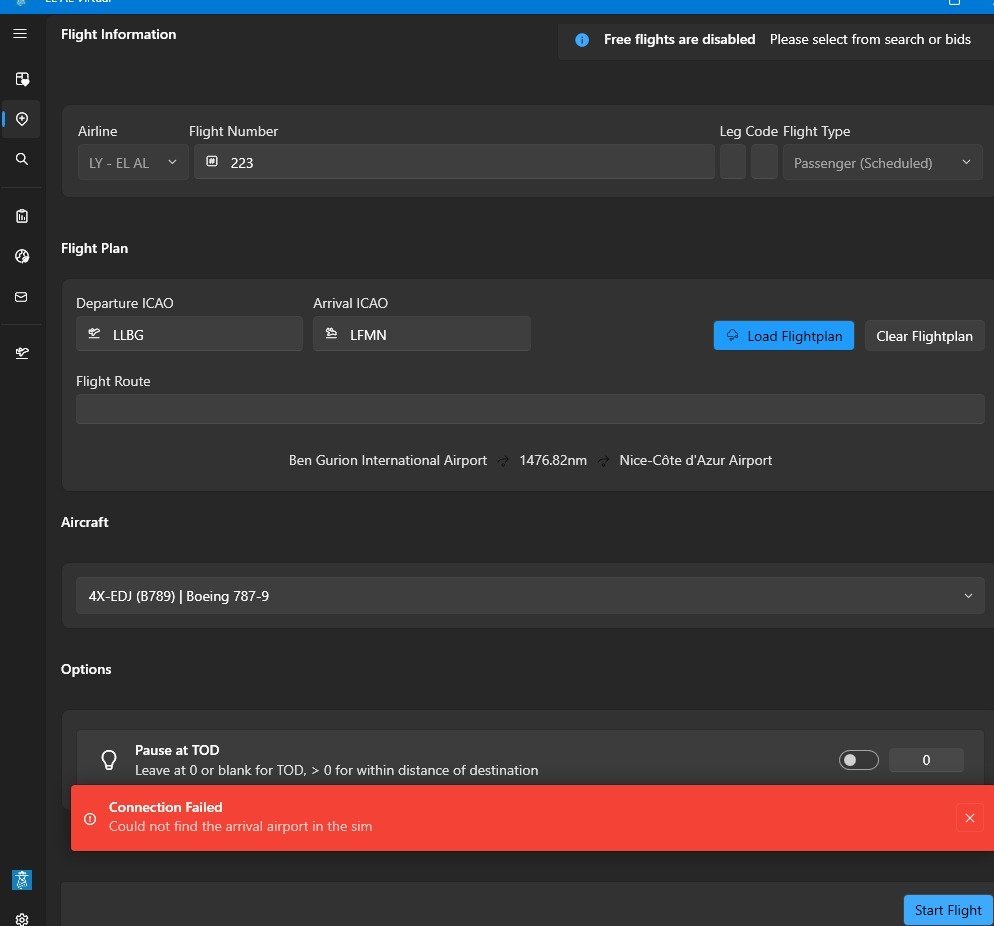Open the settings gear at sidebar bottom
The height and width of the screenshot is (926, 994).
pos(21,918)
